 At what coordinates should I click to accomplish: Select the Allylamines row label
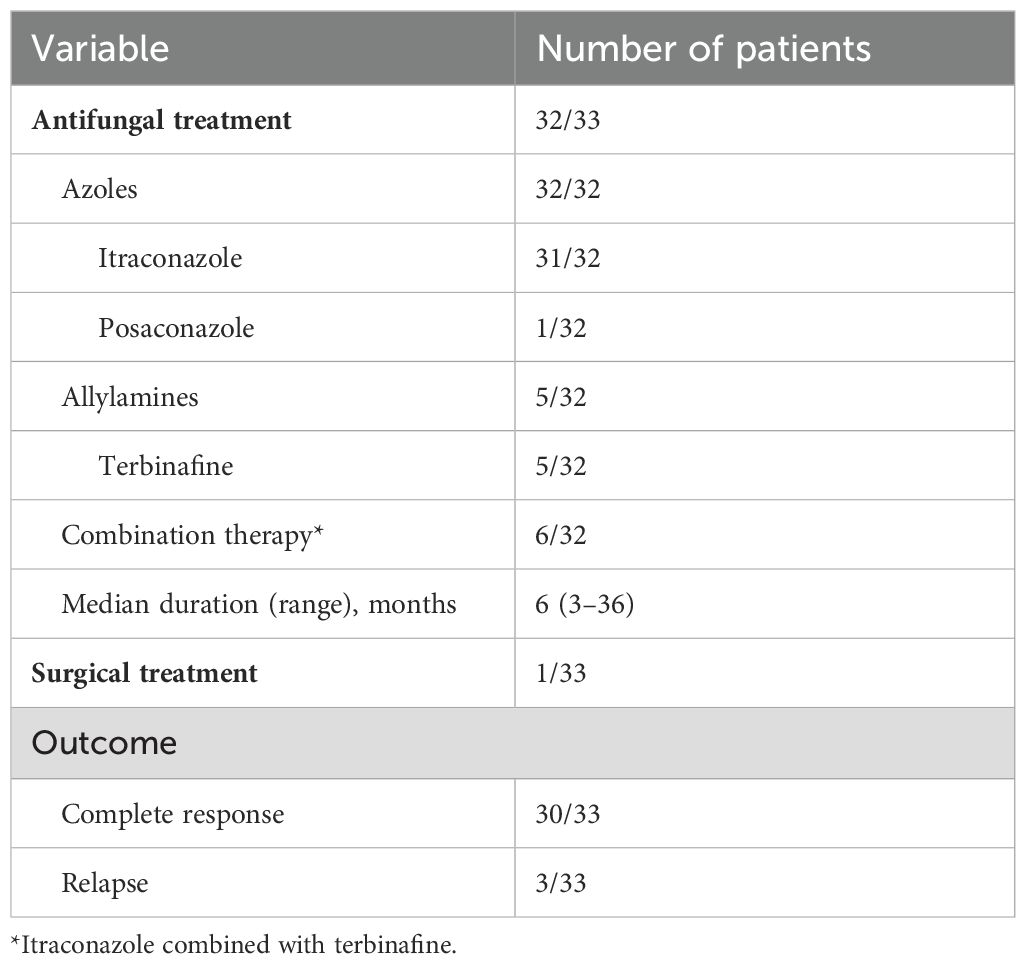point(130,397)
